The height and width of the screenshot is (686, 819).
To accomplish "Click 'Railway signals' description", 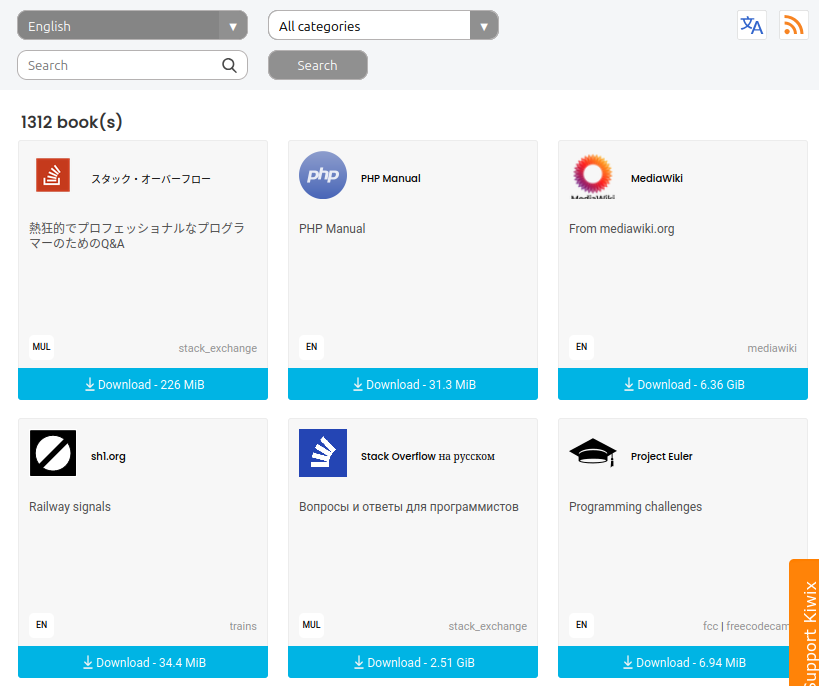I will point(70,507).
